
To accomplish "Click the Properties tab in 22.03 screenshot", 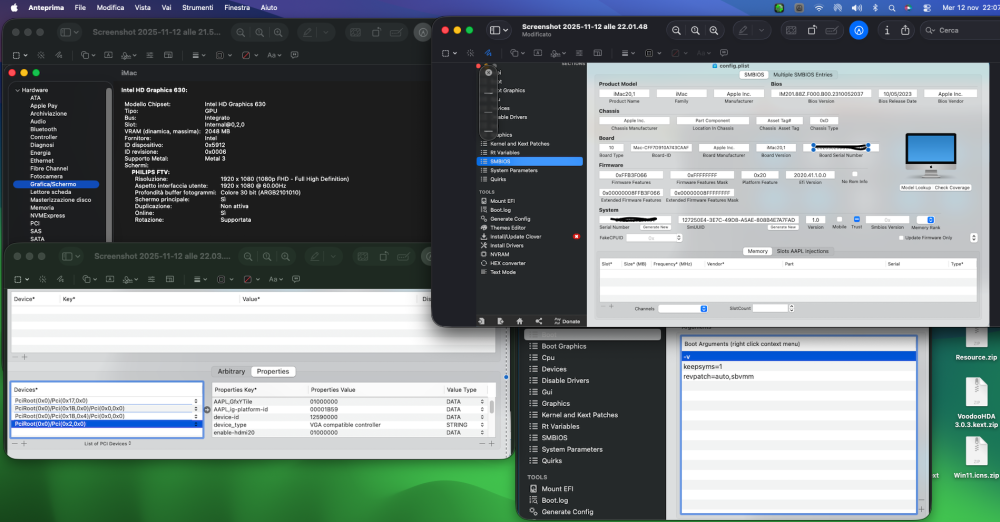I will click(273, 371).
